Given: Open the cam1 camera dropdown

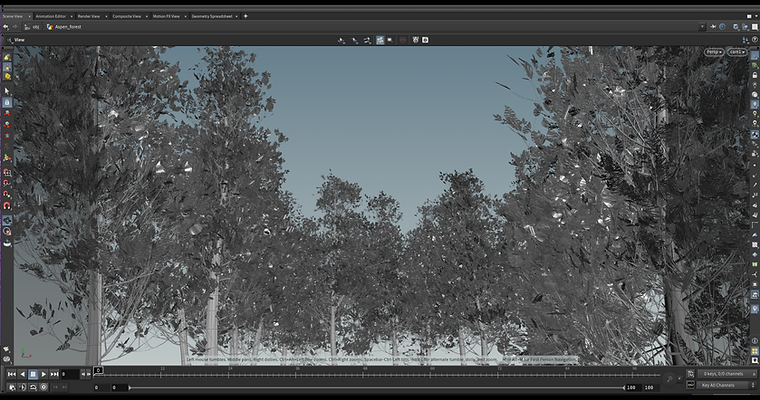Looking at the screenshot, I should point(737,52).
